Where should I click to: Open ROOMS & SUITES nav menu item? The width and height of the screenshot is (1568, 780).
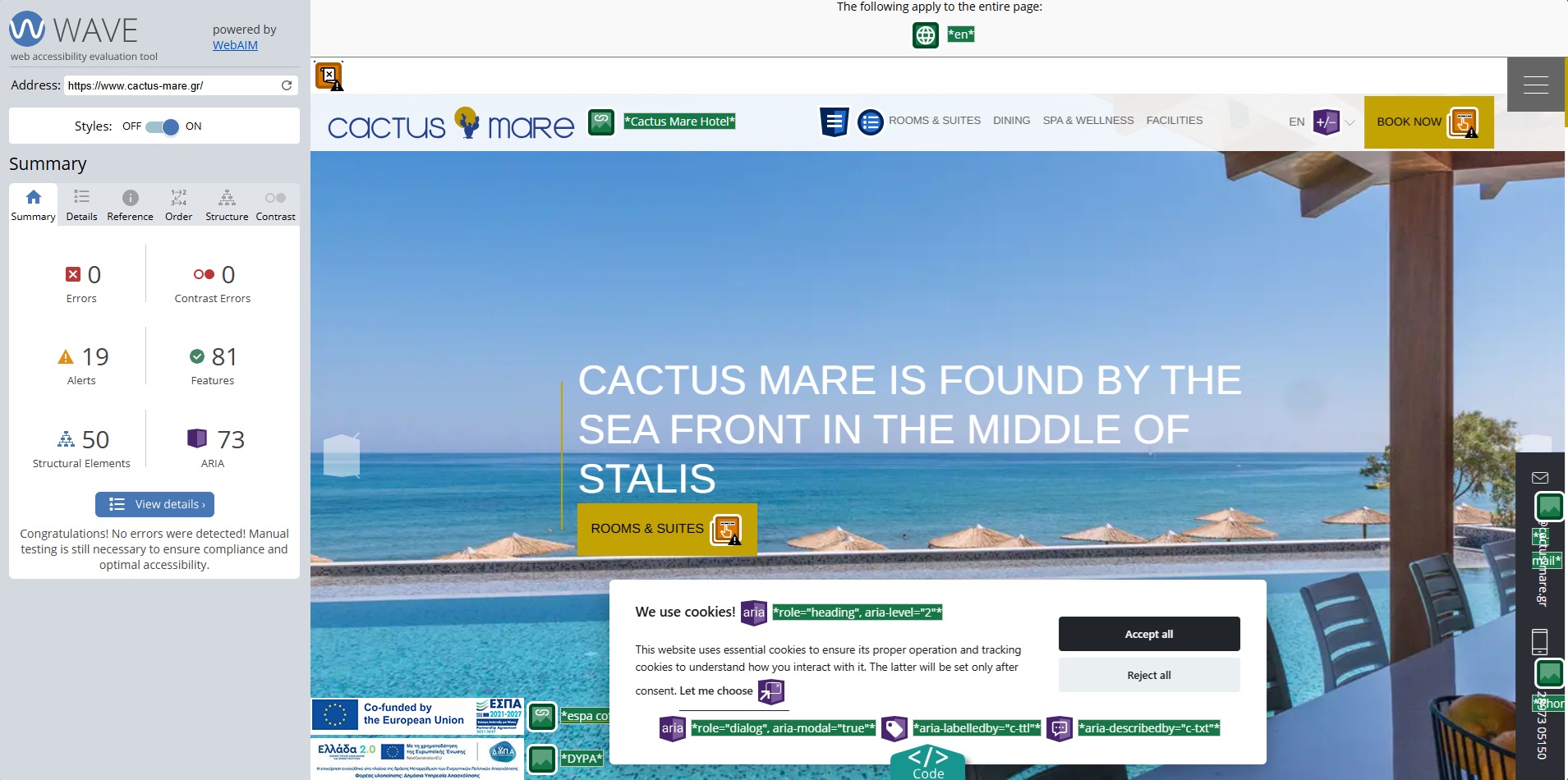pos(935,121)
